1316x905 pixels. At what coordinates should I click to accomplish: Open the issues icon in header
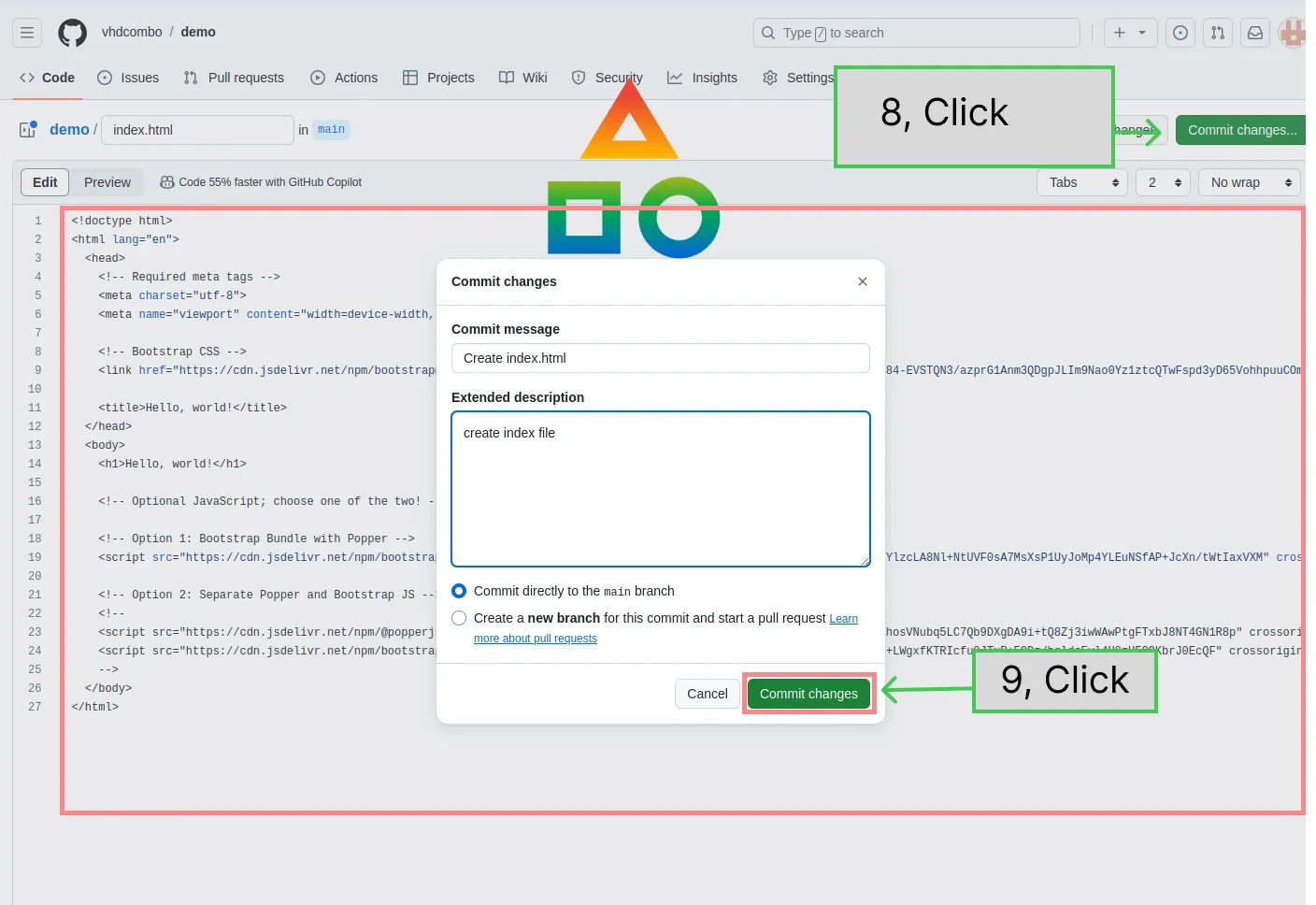tap(1180, 33)
